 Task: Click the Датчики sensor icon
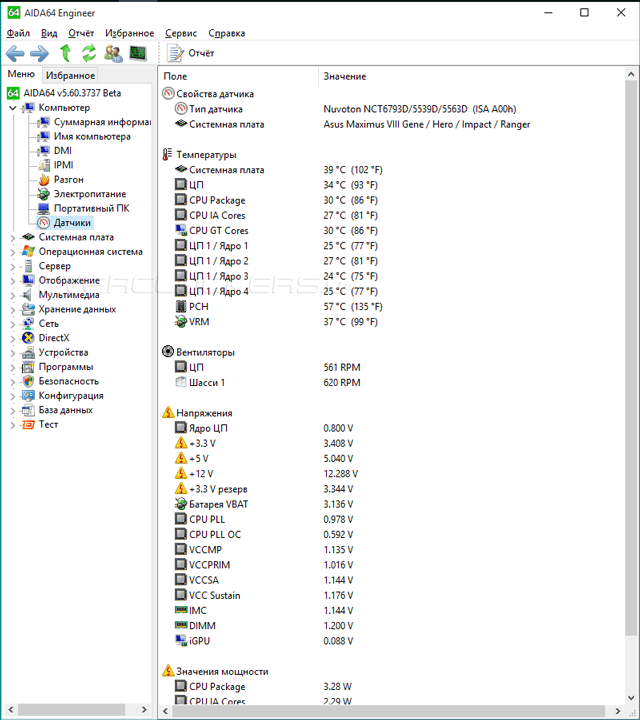click(44, 223)
